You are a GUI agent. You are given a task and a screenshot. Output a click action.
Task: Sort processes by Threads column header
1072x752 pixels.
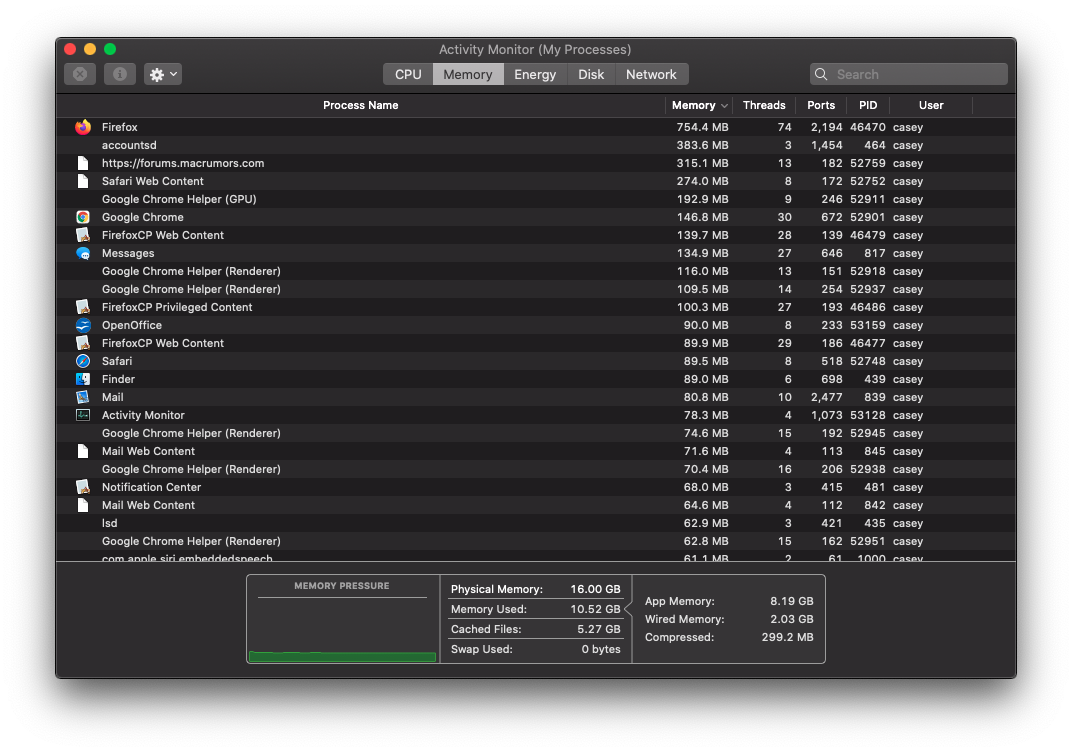pos(764,105)
